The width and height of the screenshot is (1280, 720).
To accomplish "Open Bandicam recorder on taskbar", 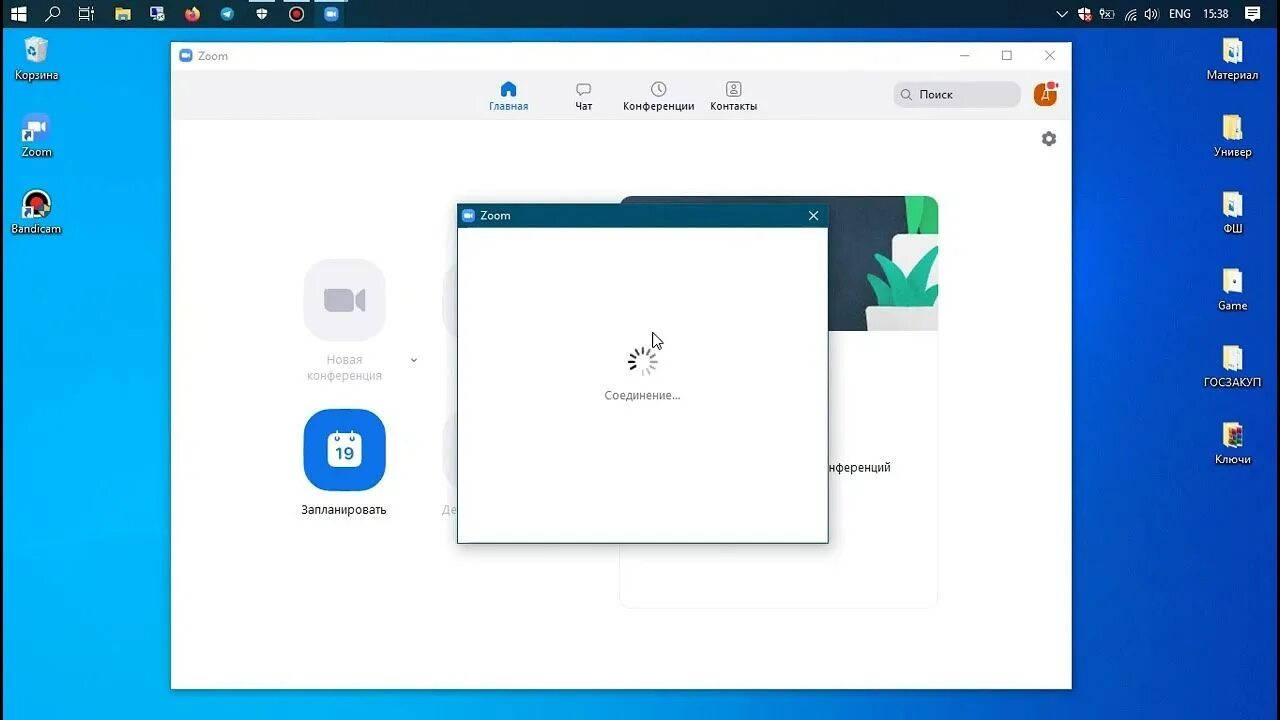I will click(296, 14).
